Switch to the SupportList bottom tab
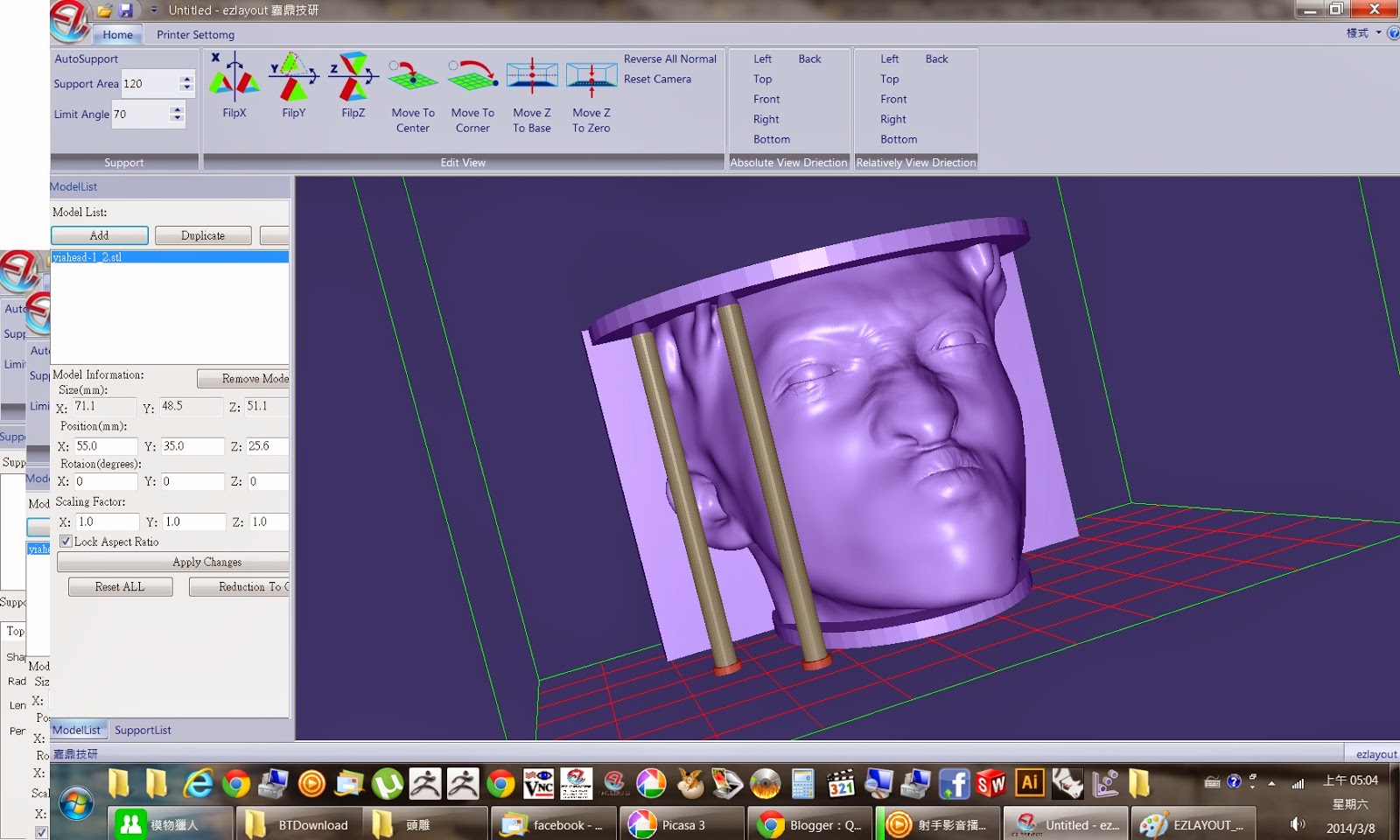This screenshot has height=840, width=1400. click(143, 730)
